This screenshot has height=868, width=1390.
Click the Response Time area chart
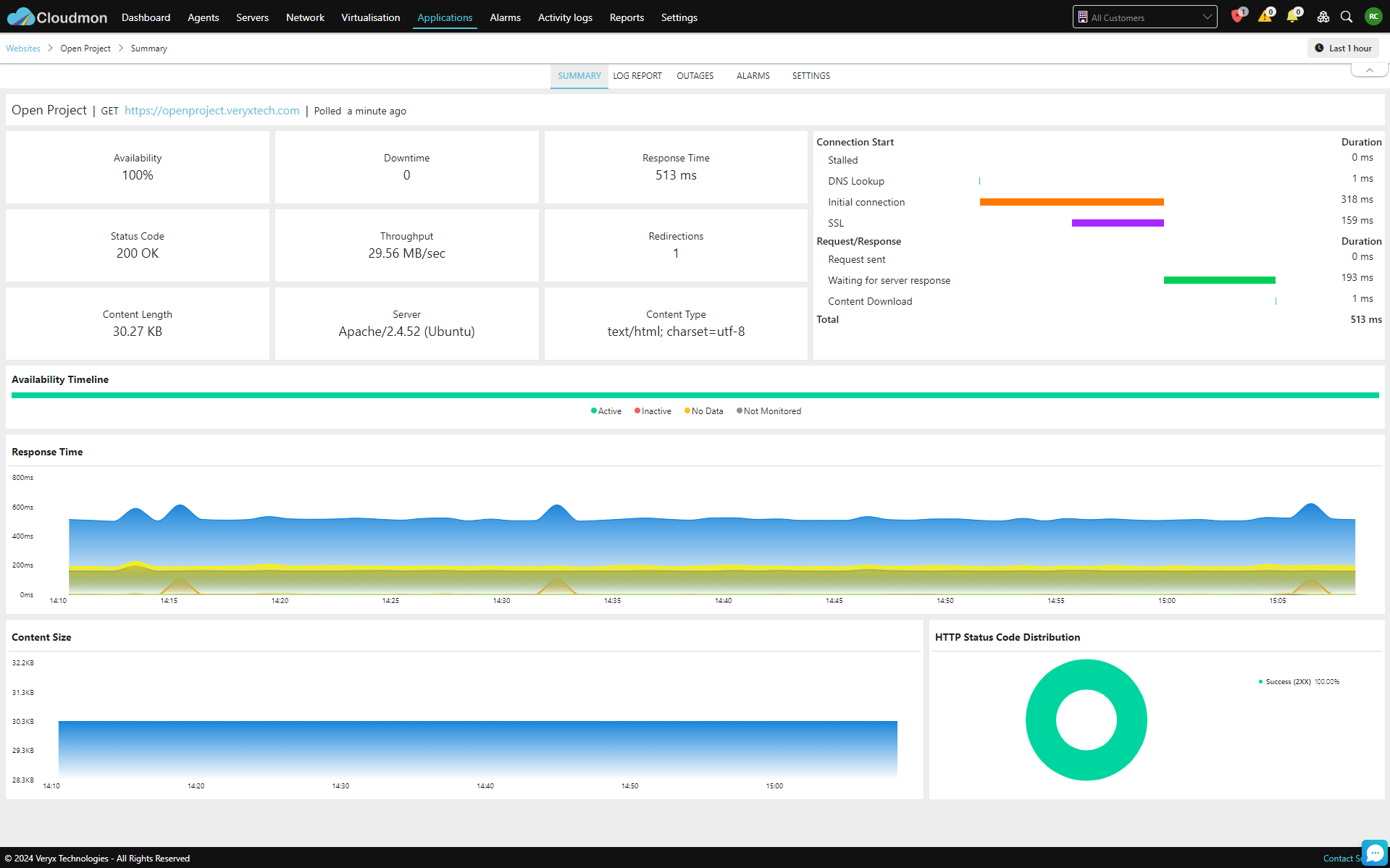point(712,549)
